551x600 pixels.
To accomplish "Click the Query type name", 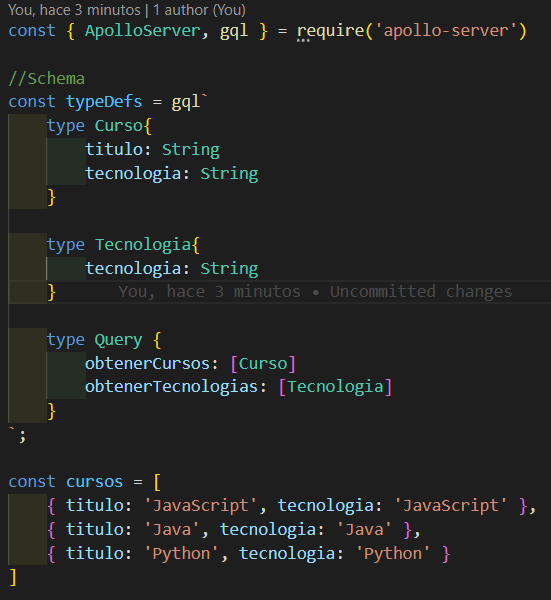I will [119, 340].
